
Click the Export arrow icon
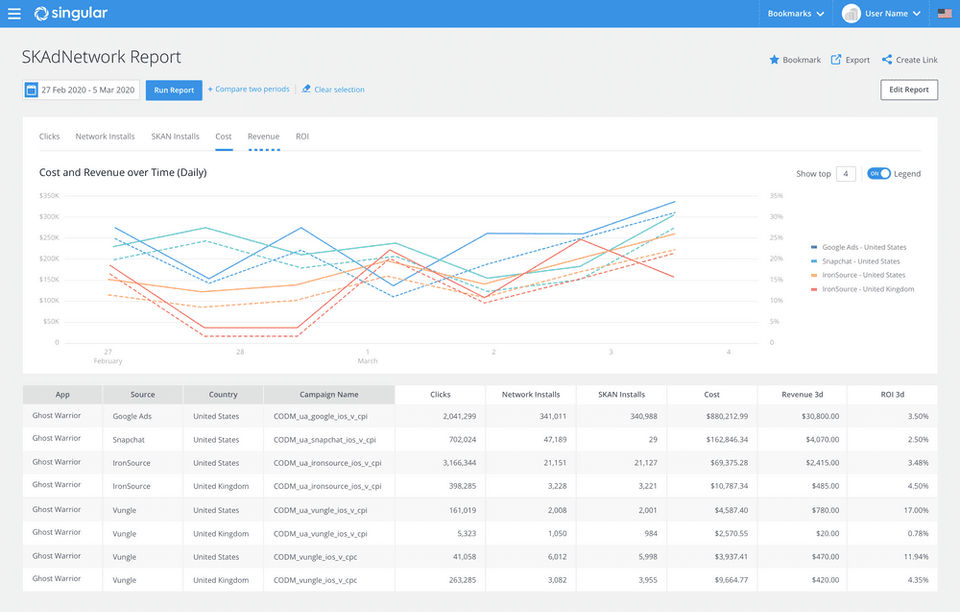(x=836, y=59)
